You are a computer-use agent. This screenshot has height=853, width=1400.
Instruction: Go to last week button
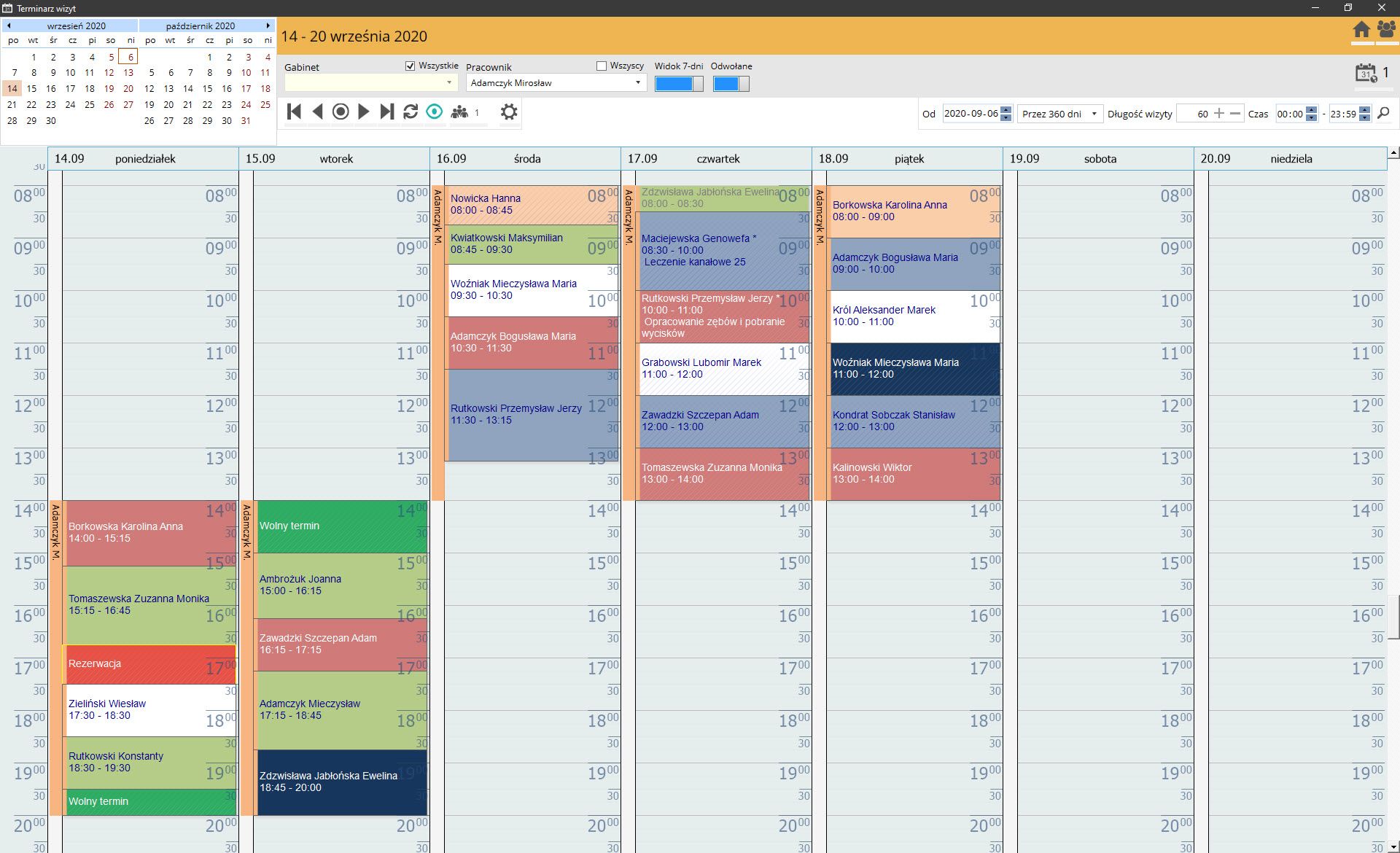click(387, 112)
